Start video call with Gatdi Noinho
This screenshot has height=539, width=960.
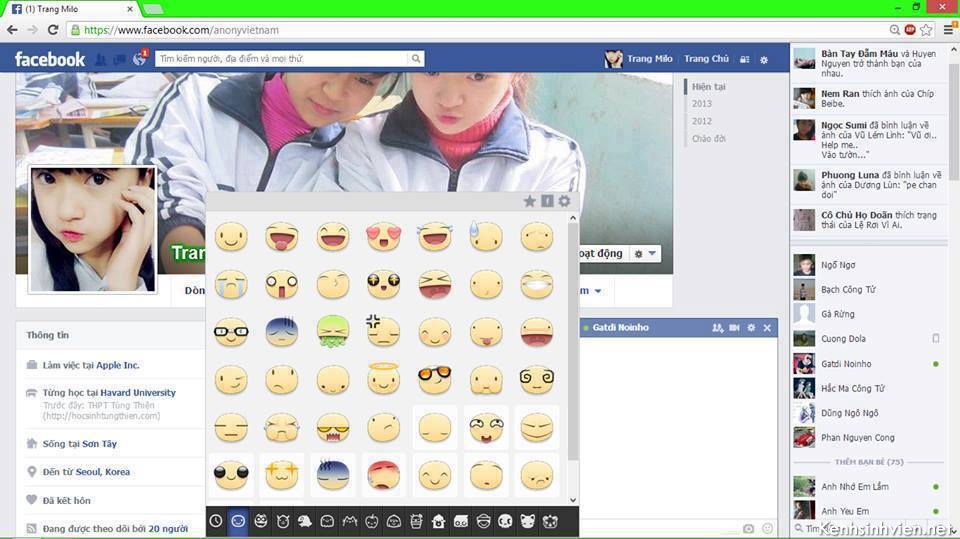[x=734, y=328]
